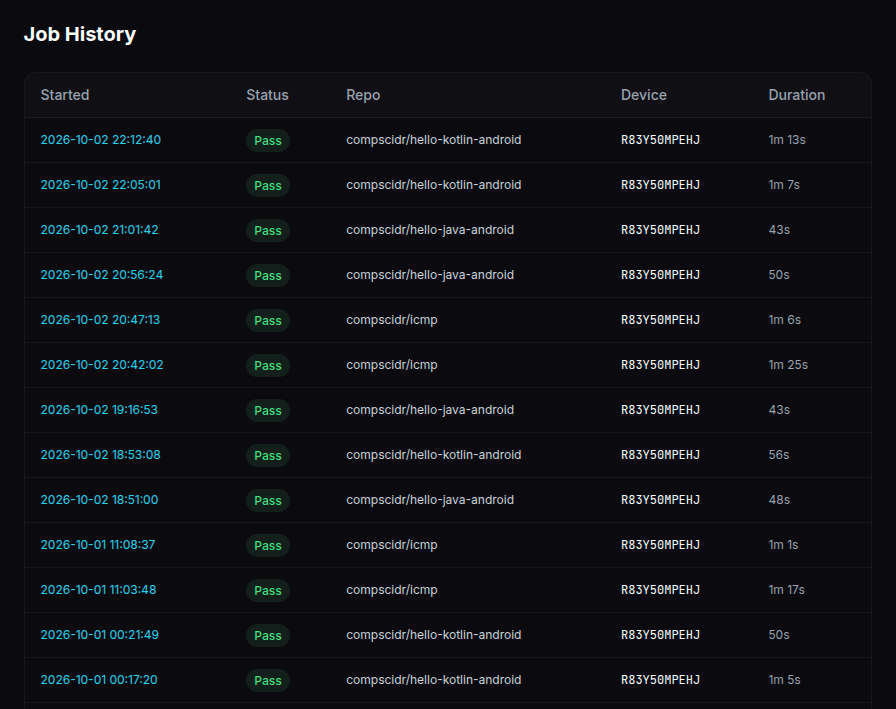Open job started 2026-10-02 20:56:24

tap(102, 275)
